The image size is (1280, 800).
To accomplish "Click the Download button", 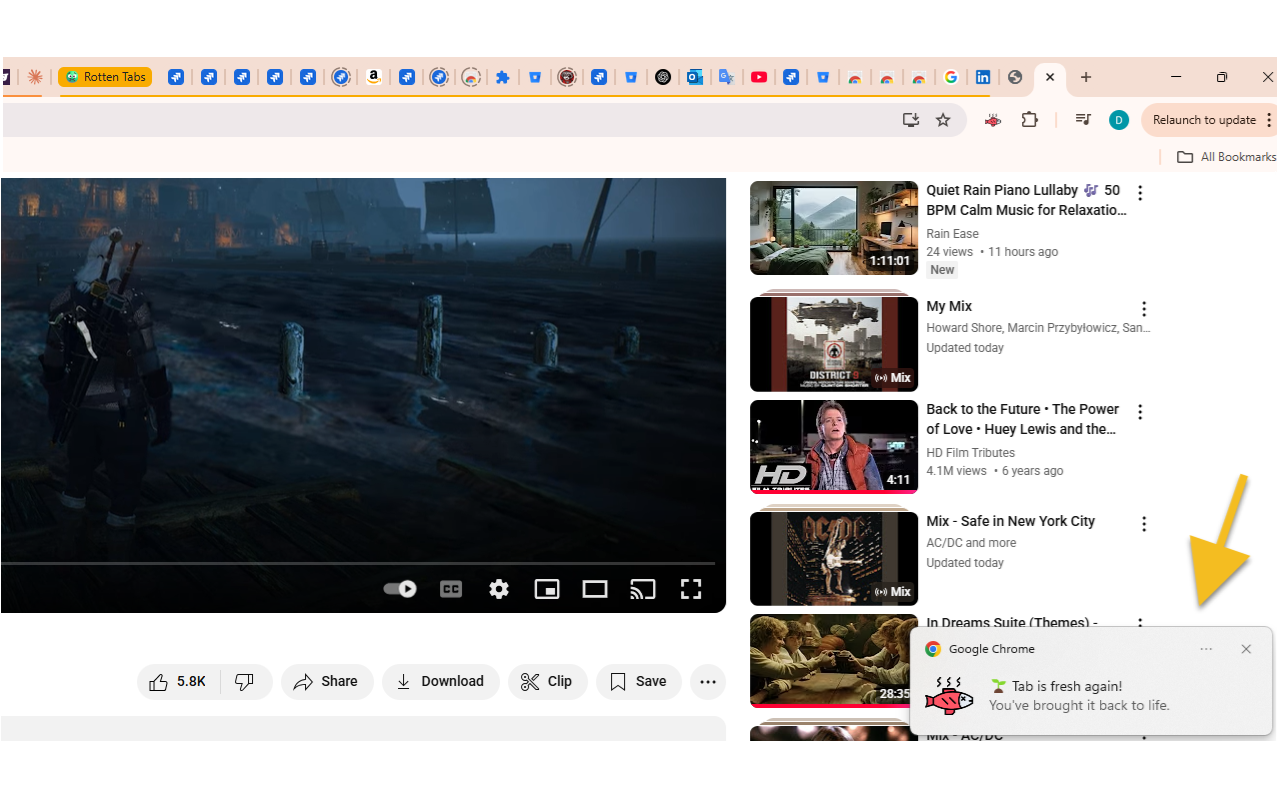I will tap(440, 682).
